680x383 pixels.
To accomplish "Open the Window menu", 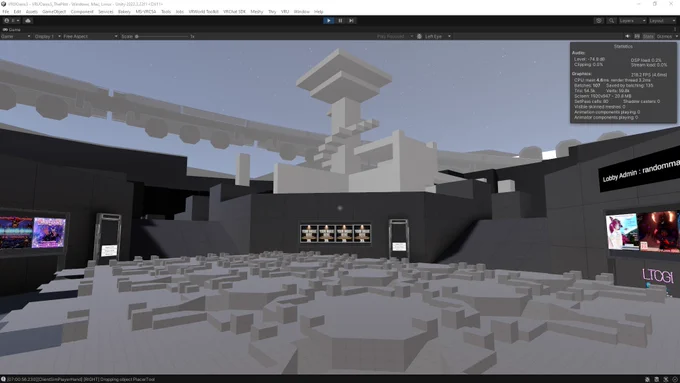I will click(x=301, y=12).
